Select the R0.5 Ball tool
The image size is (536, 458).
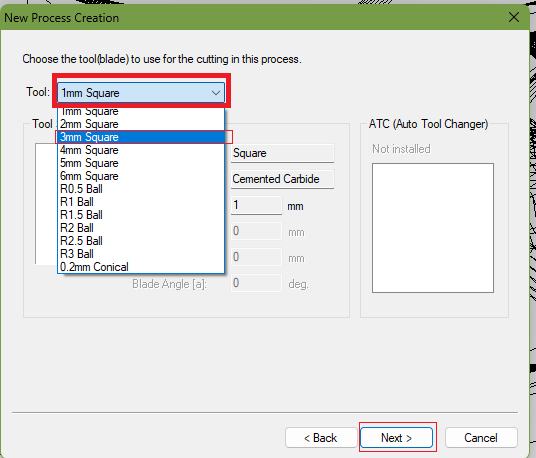(x=141, y=189)
